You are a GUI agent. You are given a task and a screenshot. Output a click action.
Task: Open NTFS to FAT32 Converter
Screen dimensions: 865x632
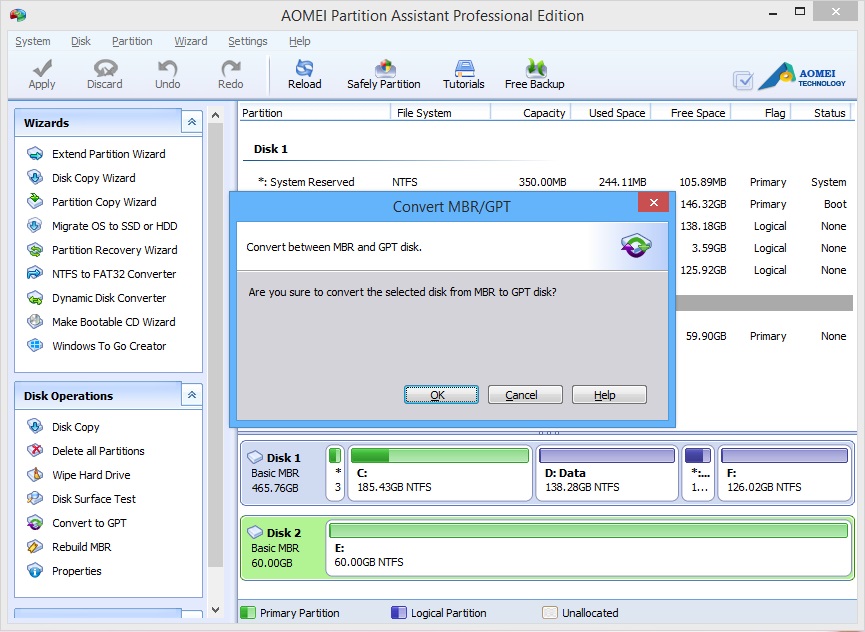click(x=114, y=274)
